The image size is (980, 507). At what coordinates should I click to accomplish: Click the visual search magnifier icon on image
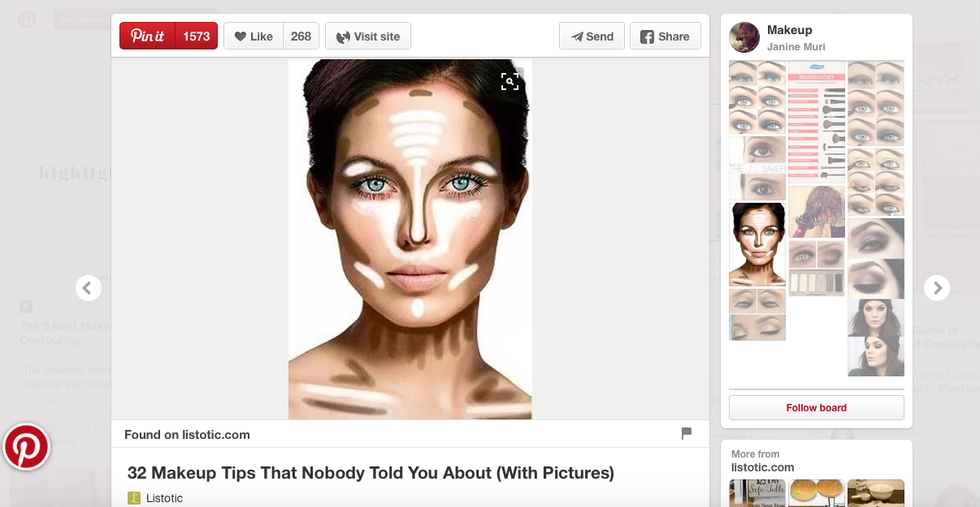click(510, 82)
